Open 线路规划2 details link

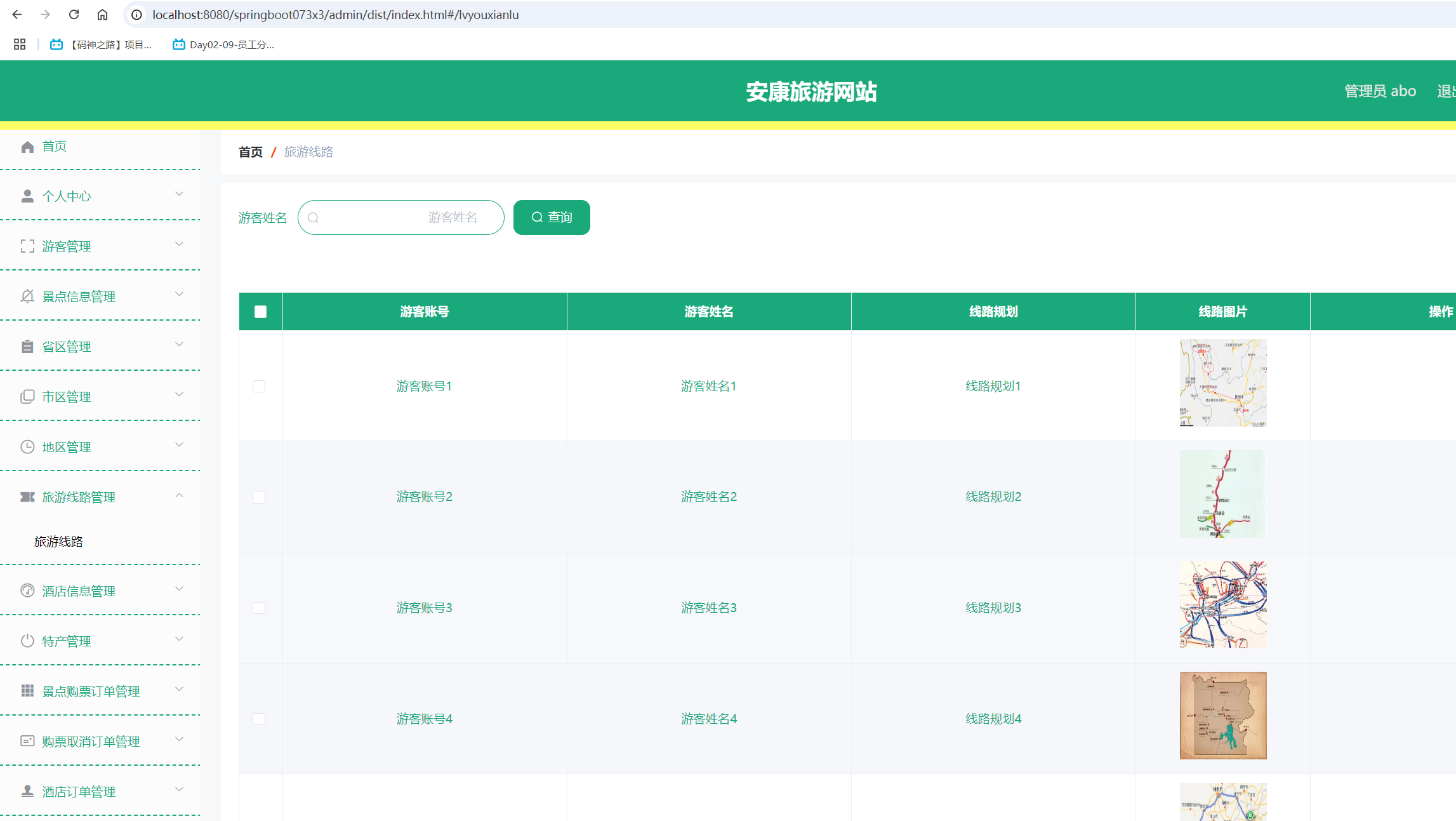tap(993, 497)
